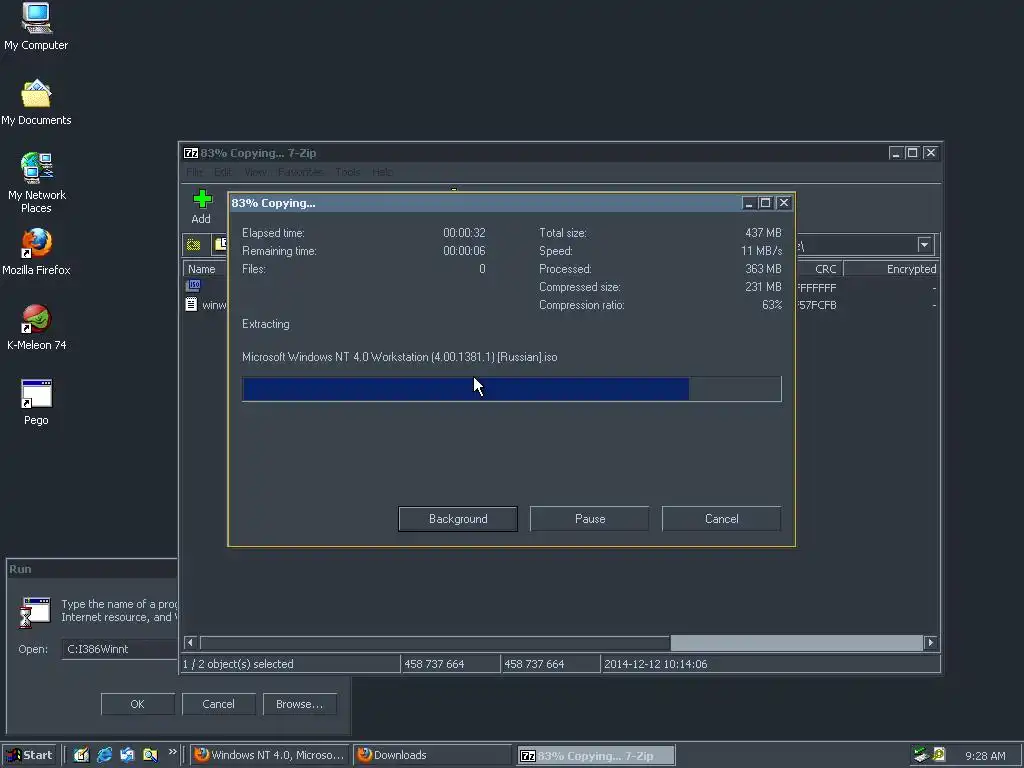Click the Run dialog program icon

[x=35, y=612]
